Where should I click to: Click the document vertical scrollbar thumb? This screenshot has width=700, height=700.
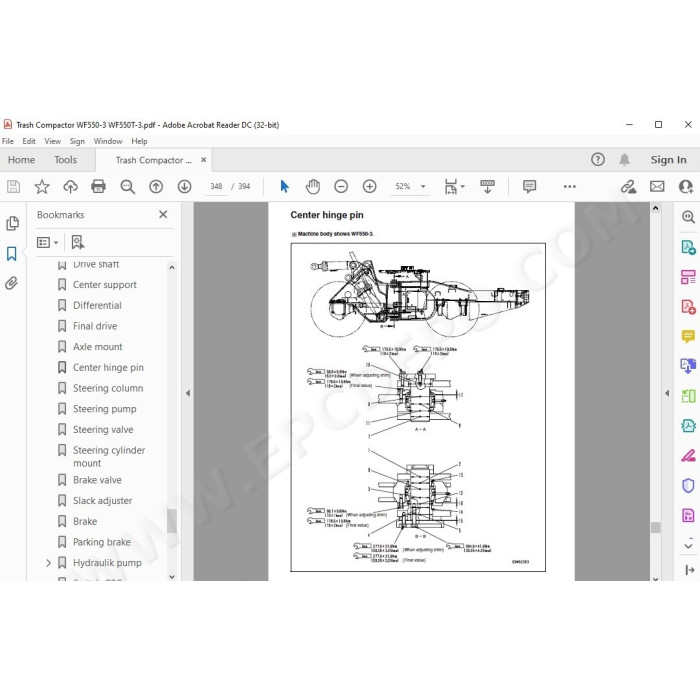(655, 527)
